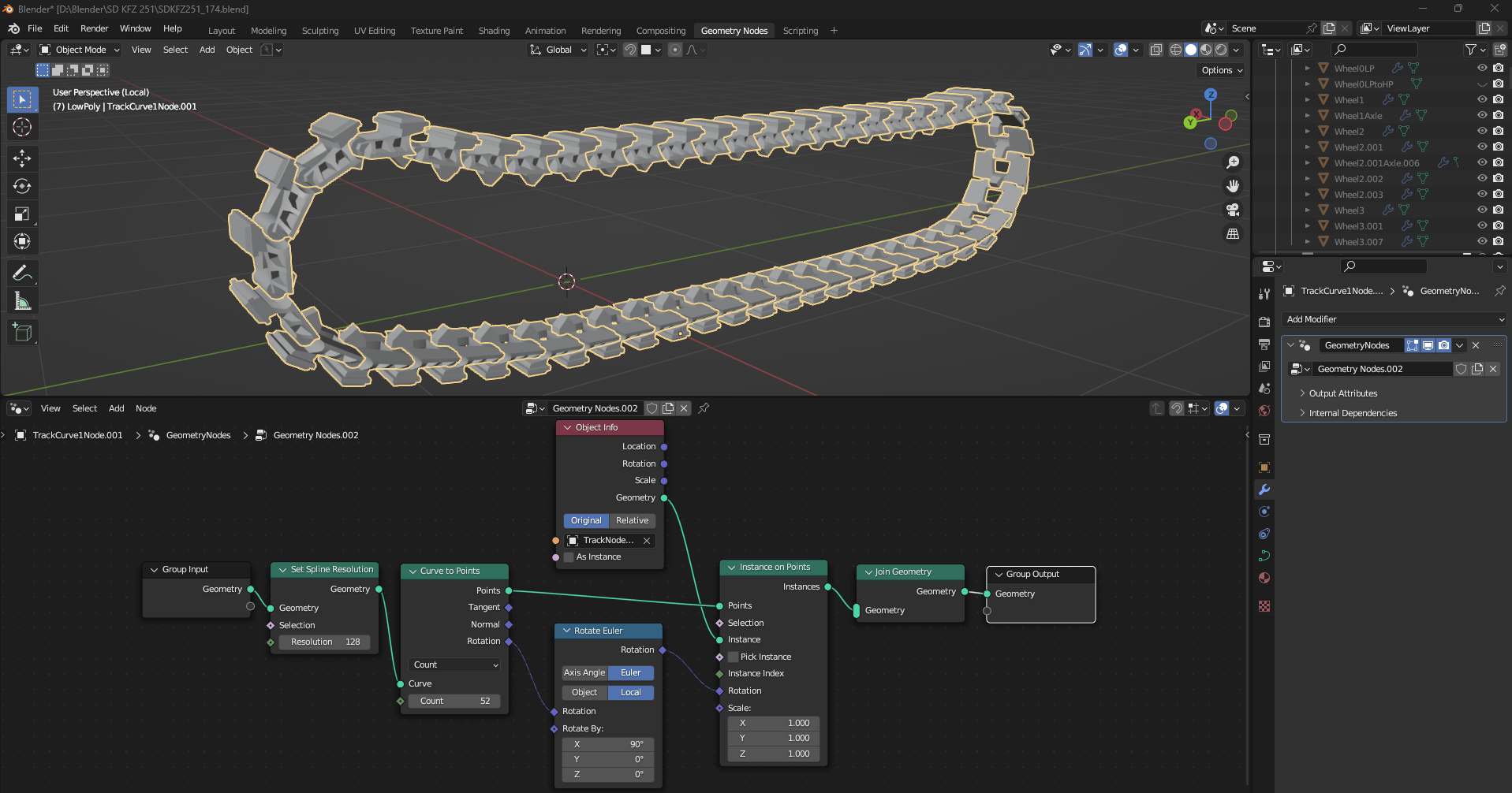Open the Material Properties tab (sphere icon)
The width and height of the screenshot is (1512, 793).
coord(1264,578)
